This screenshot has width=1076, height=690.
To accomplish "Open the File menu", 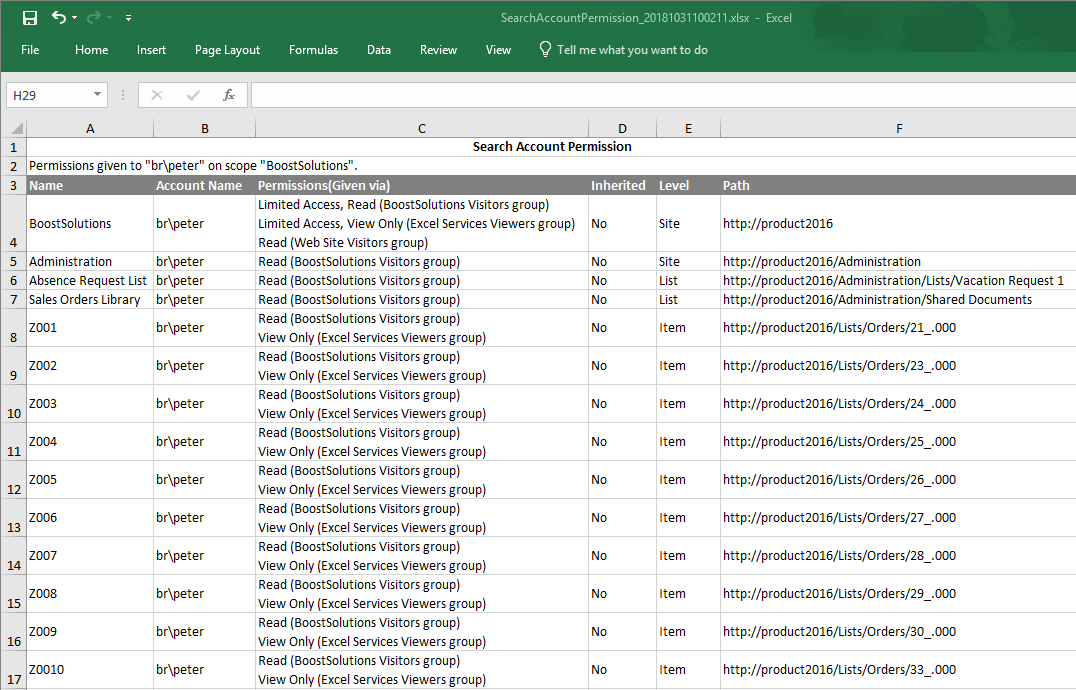I will click(x=30, y=50).
